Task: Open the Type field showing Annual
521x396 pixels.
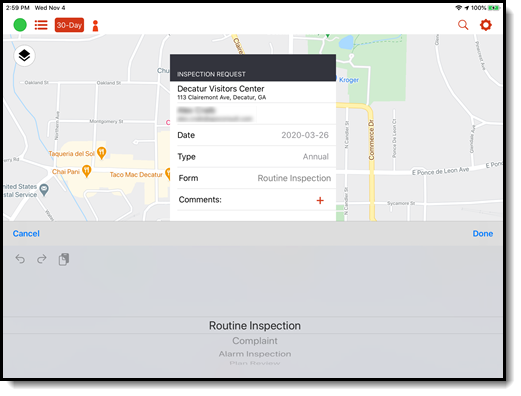Action: pos(253,157)
